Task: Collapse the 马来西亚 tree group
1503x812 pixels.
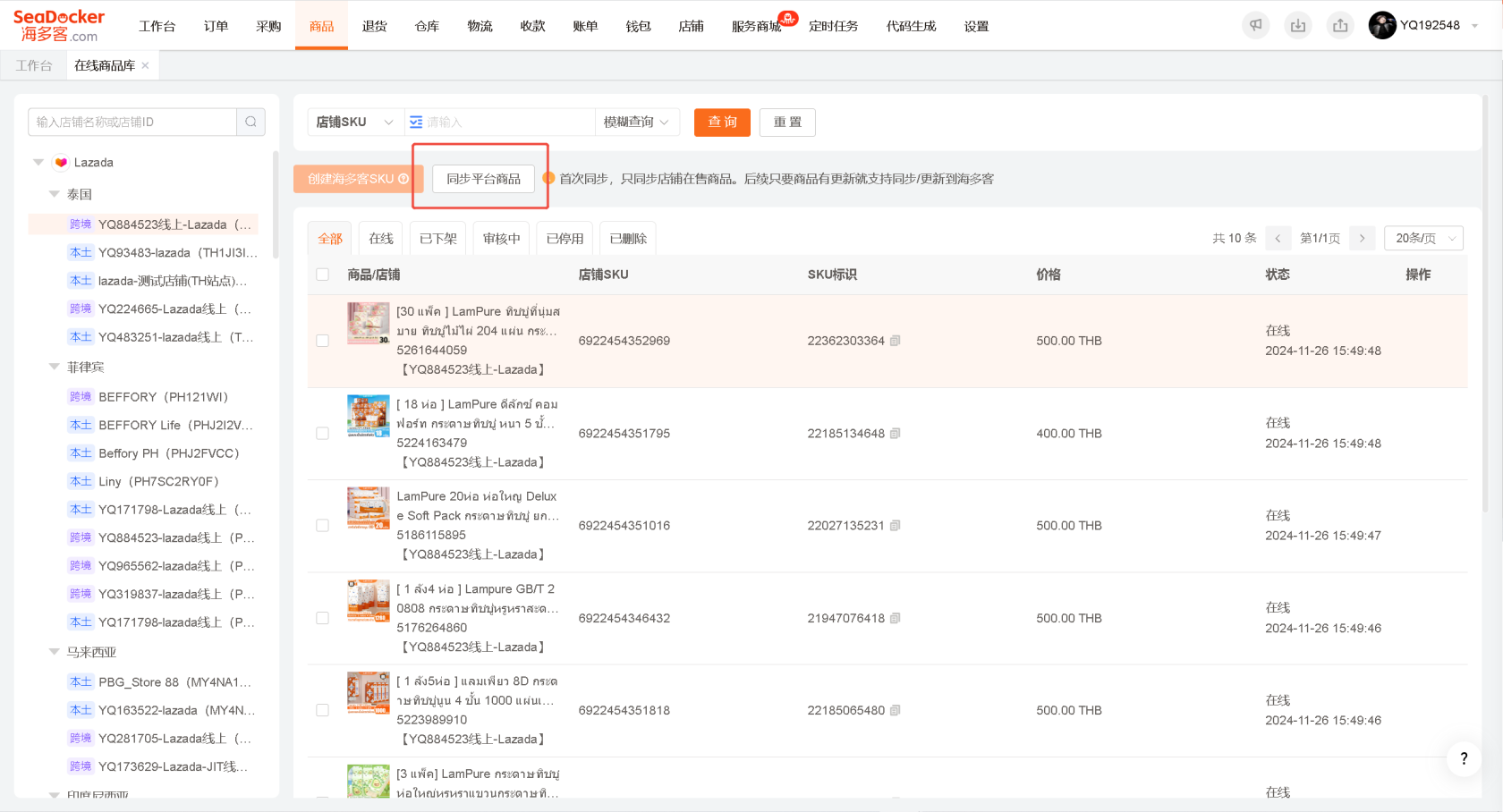Action: (x=54, y=652)
